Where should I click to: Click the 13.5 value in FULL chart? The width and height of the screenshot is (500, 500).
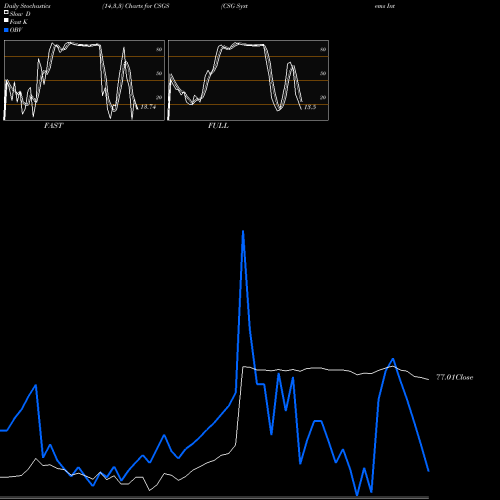(310, 107)
